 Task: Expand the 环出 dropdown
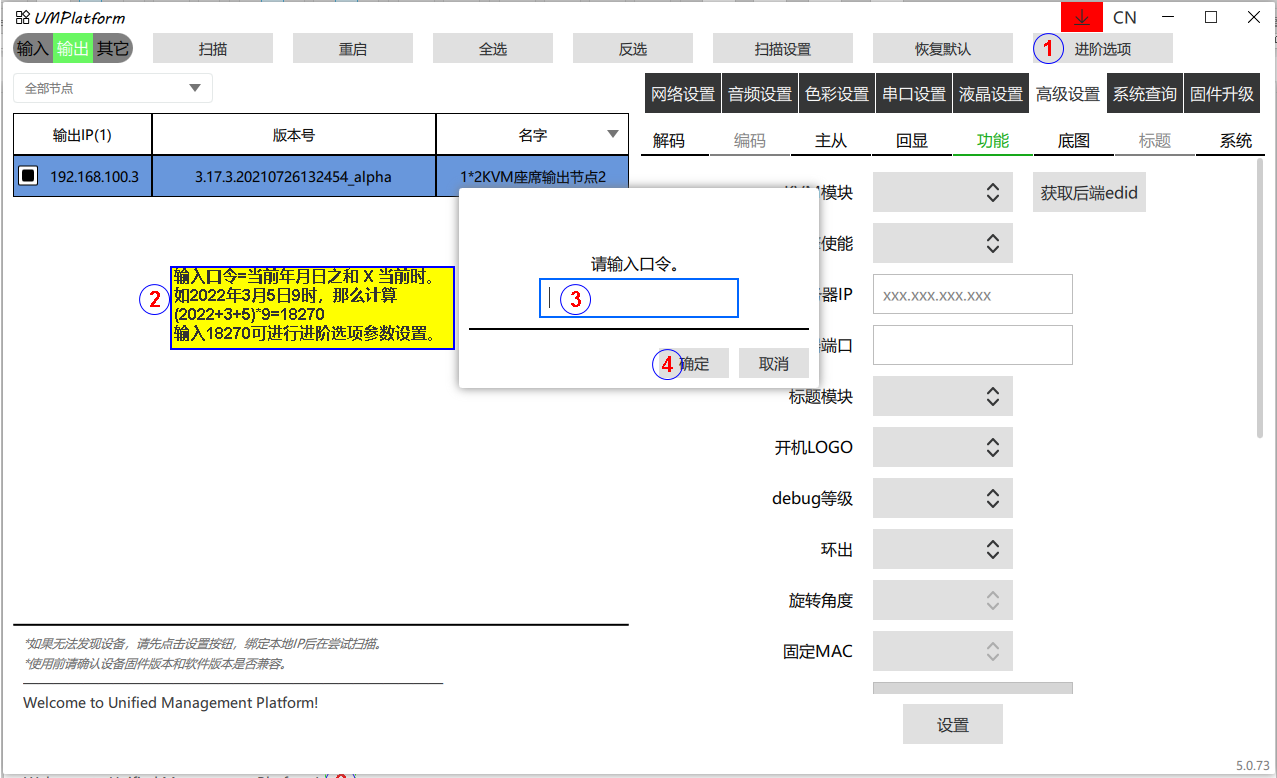(x=942, y=549)
